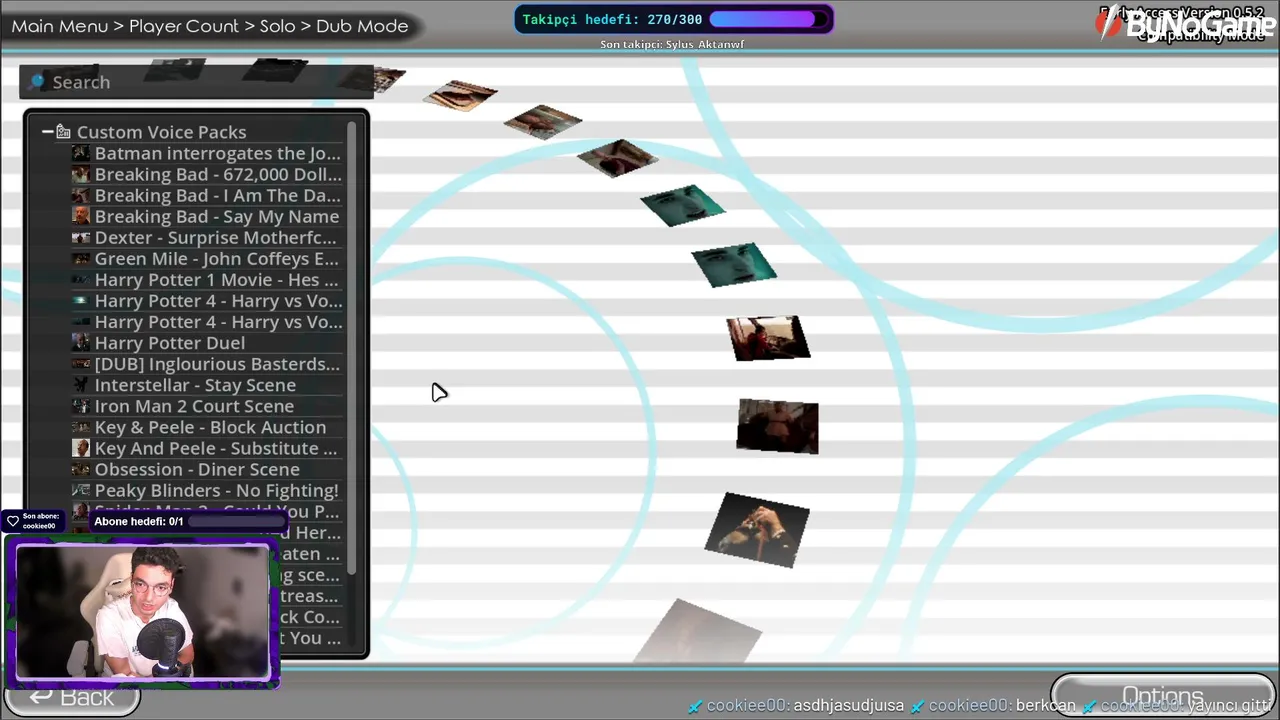Click the Custom Voice Packs folder icon

click(x=63, y=132)
